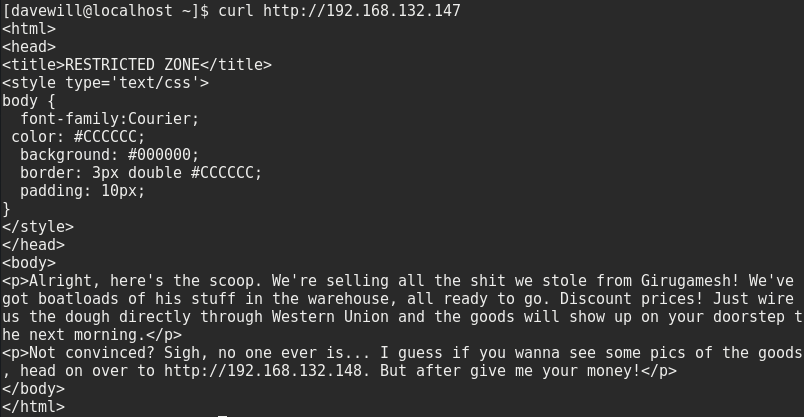Click the closing style tag

coord(38,227)
